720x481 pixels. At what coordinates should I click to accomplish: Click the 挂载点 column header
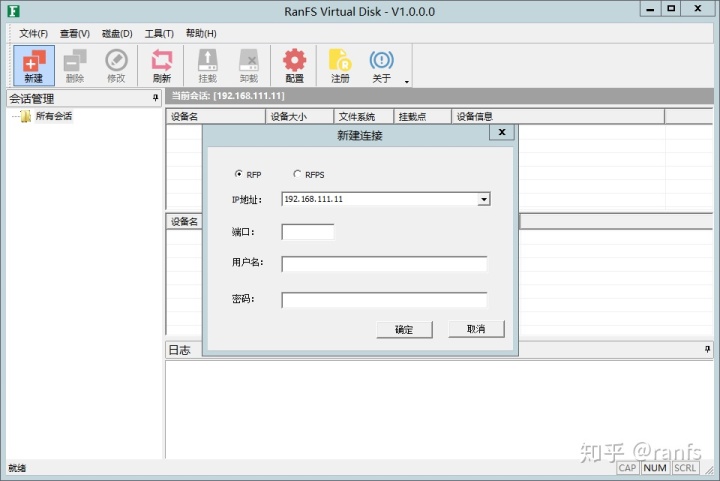pos(423,117)
